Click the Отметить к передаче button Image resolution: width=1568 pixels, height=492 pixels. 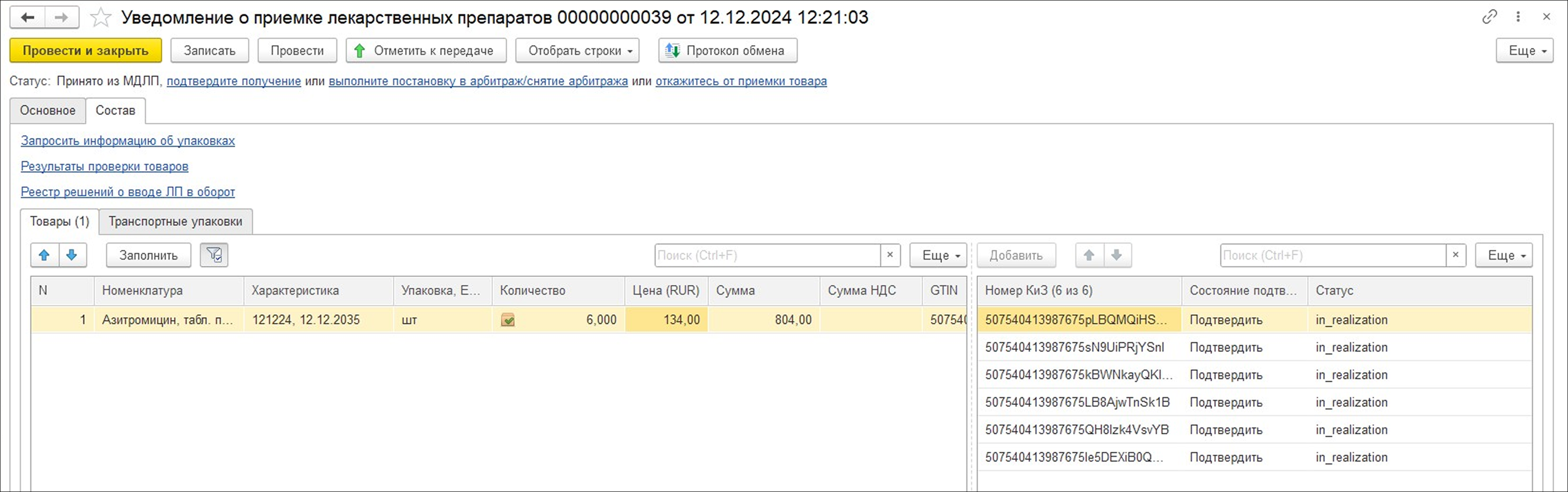pos(426,51)
